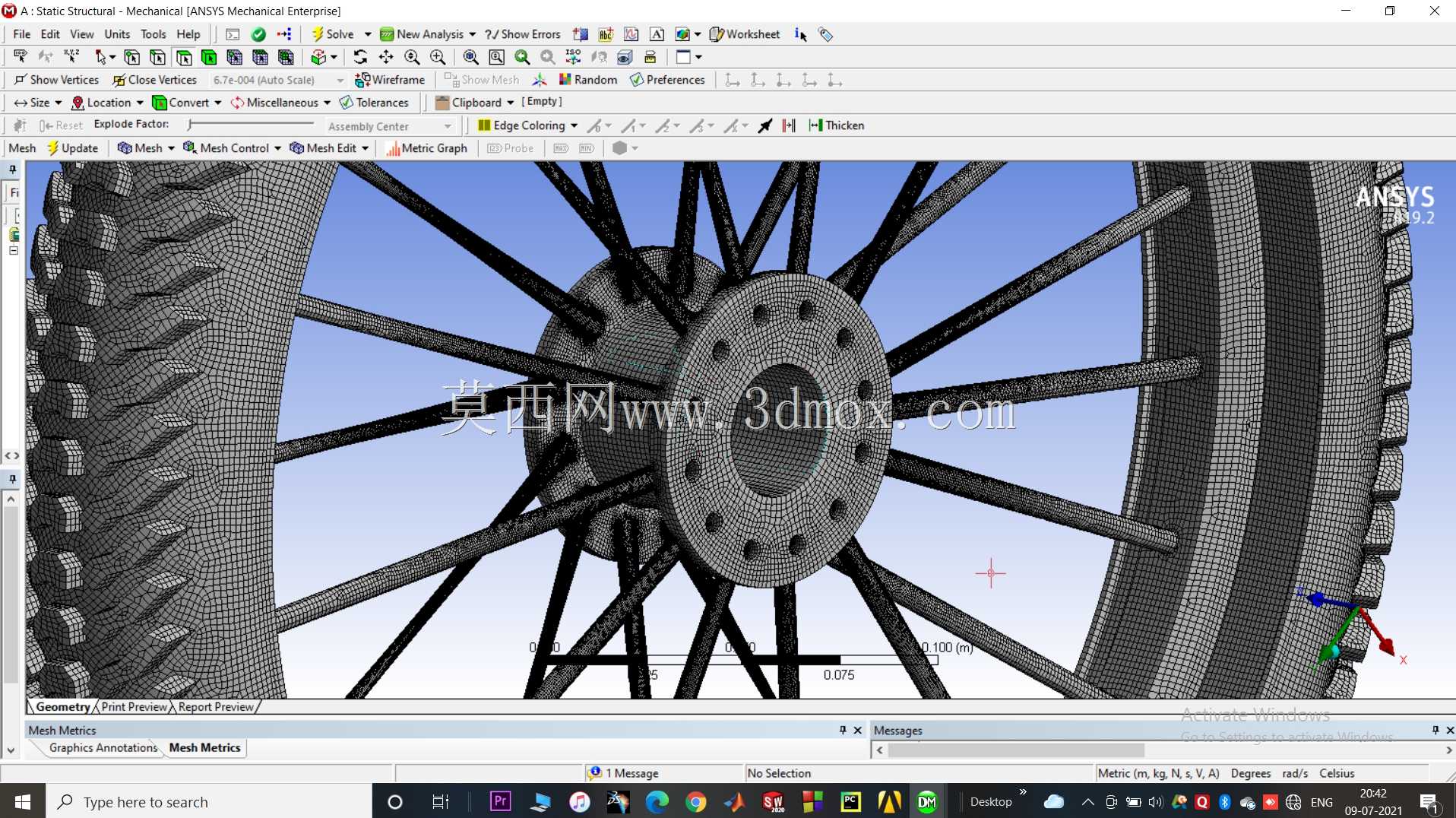Screen dimensions: 1456x818
Task: Click the Show All Coordinate Systems icon
Action: 540,80
